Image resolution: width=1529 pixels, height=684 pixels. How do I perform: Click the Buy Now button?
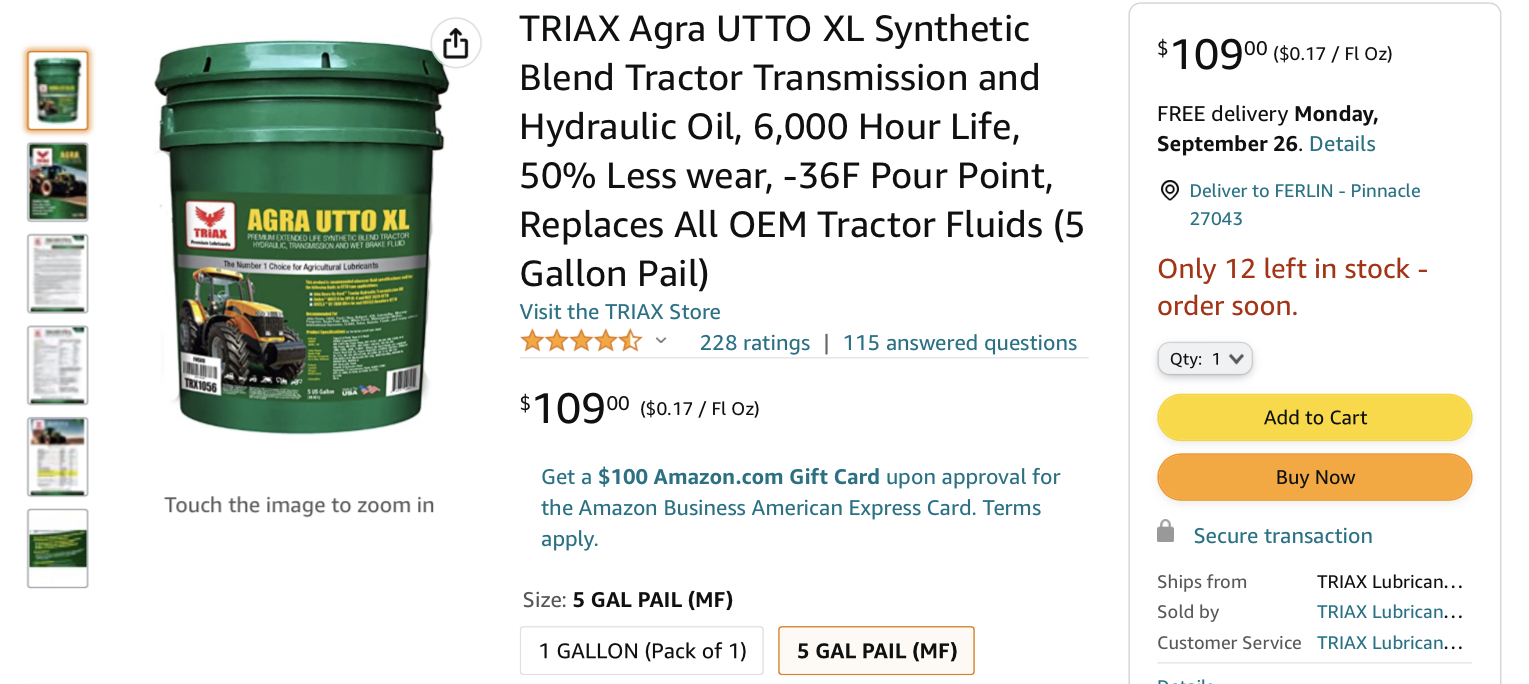(x=1314, y=478)
